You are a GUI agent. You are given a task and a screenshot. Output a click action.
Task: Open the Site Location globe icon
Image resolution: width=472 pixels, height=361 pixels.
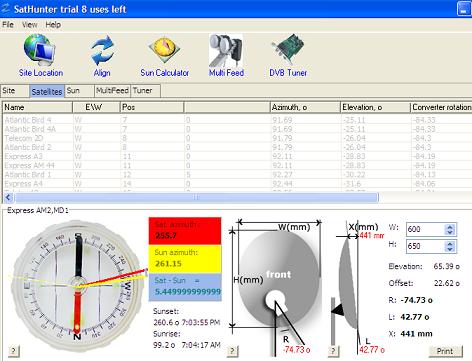point(40,50)
